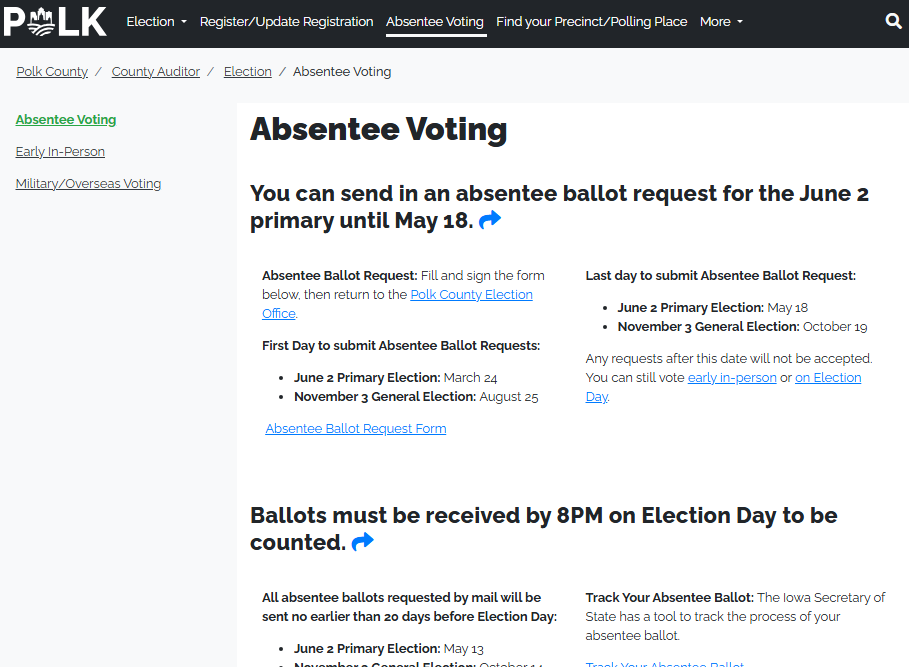Screen dimensions: 909x667
Task: Open the Absentee Ballot Request Form
Action: [x=356, y=429]
